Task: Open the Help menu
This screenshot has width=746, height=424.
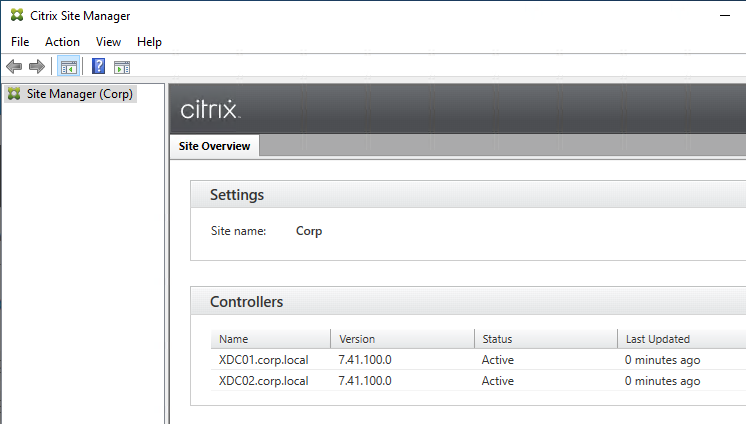Action: [149, 42]
